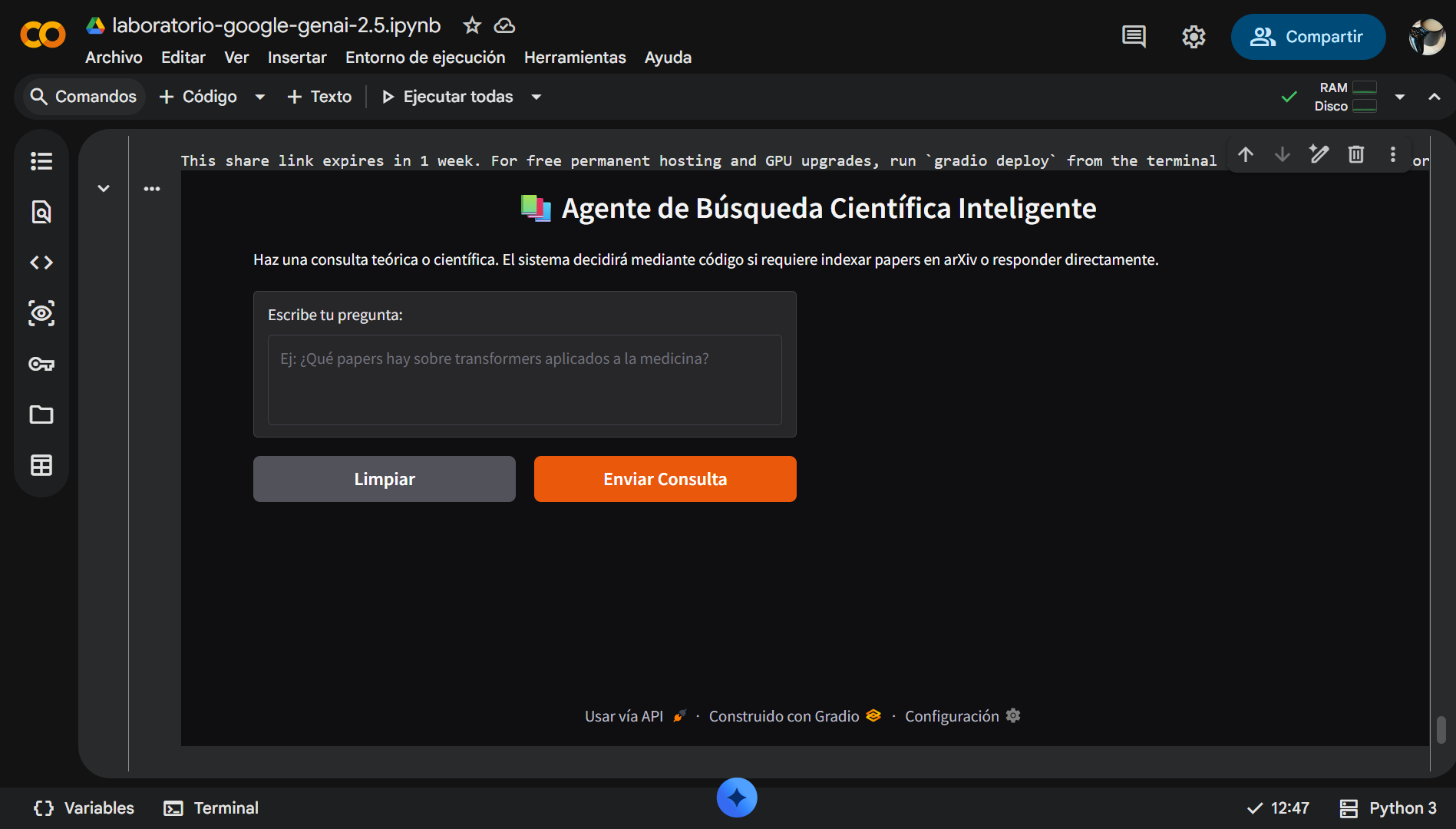Open the Herramientas menu

(575, 58)
